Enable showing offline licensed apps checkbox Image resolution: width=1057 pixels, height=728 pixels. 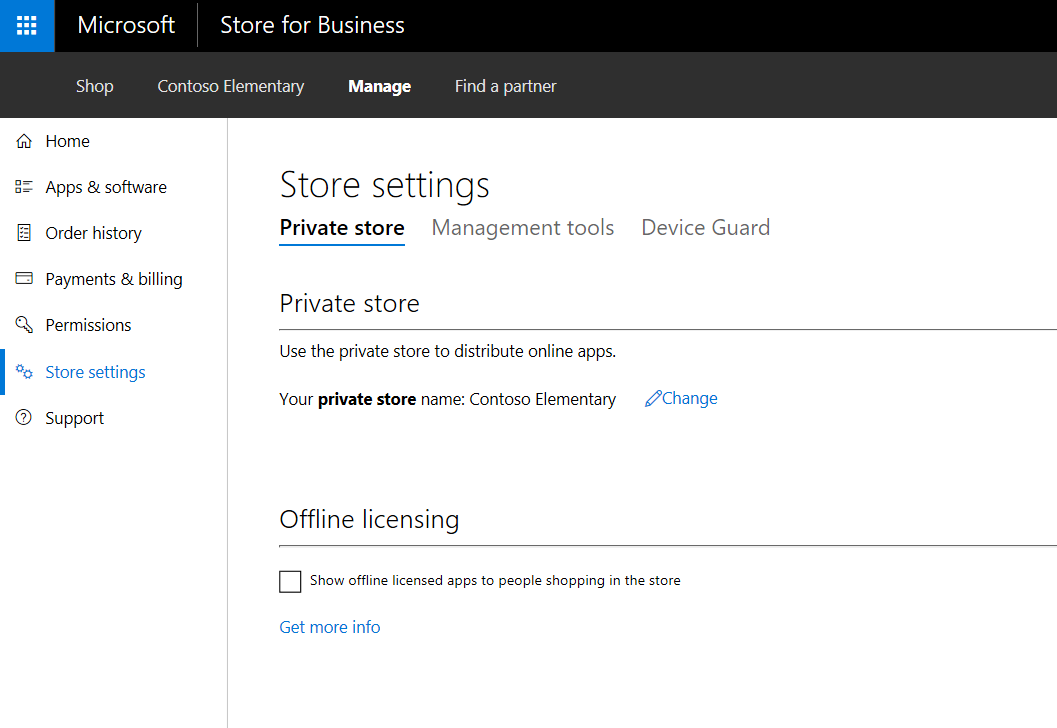tap(290, 581)
